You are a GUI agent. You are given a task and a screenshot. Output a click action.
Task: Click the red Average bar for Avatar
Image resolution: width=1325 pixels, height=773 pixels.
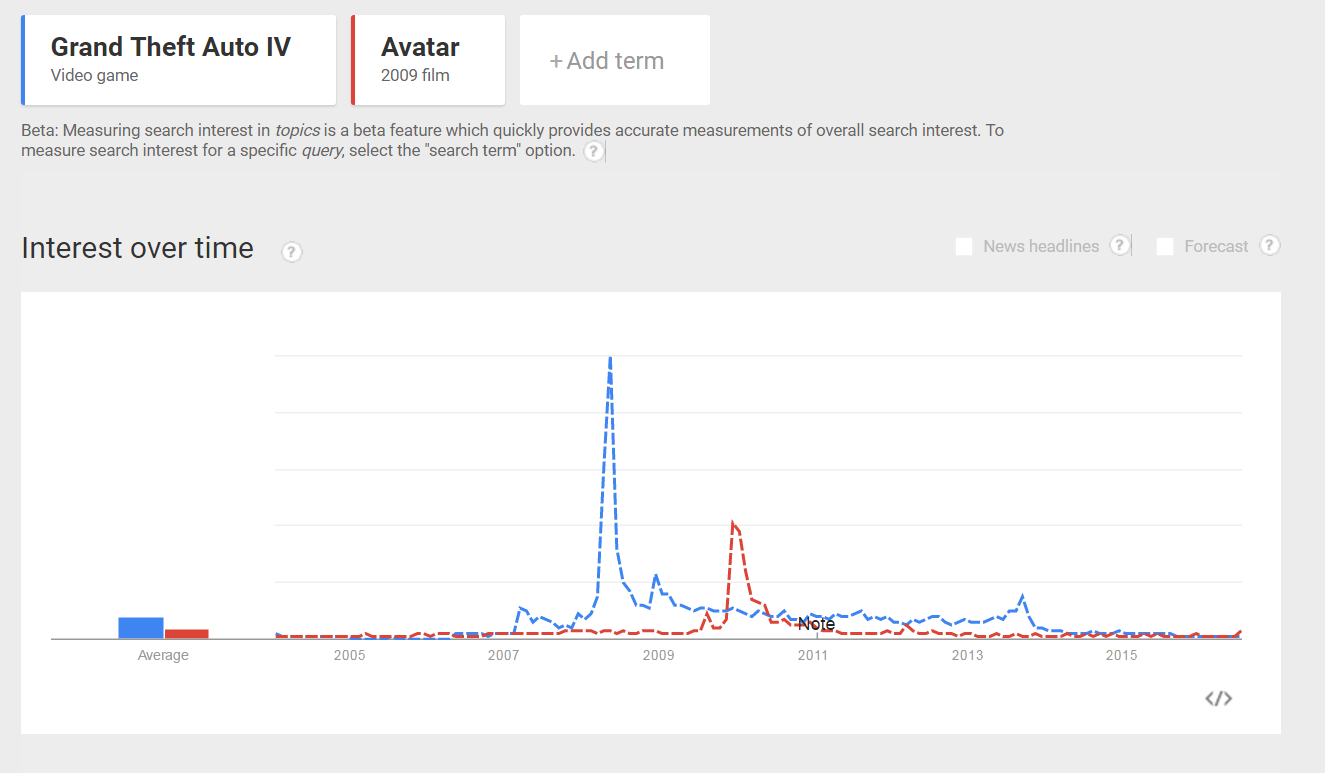[187, 634]
